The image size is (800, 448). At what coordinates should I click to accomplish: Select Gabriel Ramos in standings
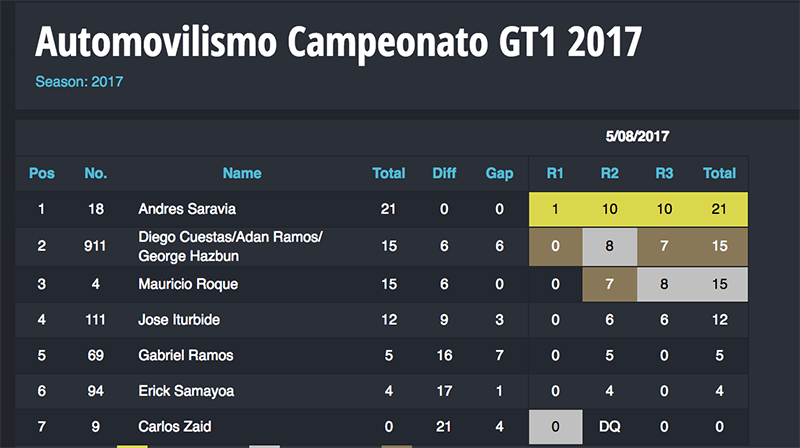point(186,356)
